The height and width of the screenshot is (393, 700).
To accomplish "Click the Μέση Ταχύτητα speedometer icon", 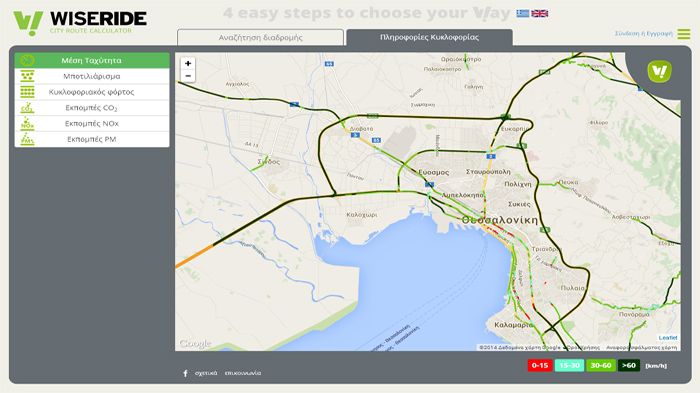I will point(27,60).
